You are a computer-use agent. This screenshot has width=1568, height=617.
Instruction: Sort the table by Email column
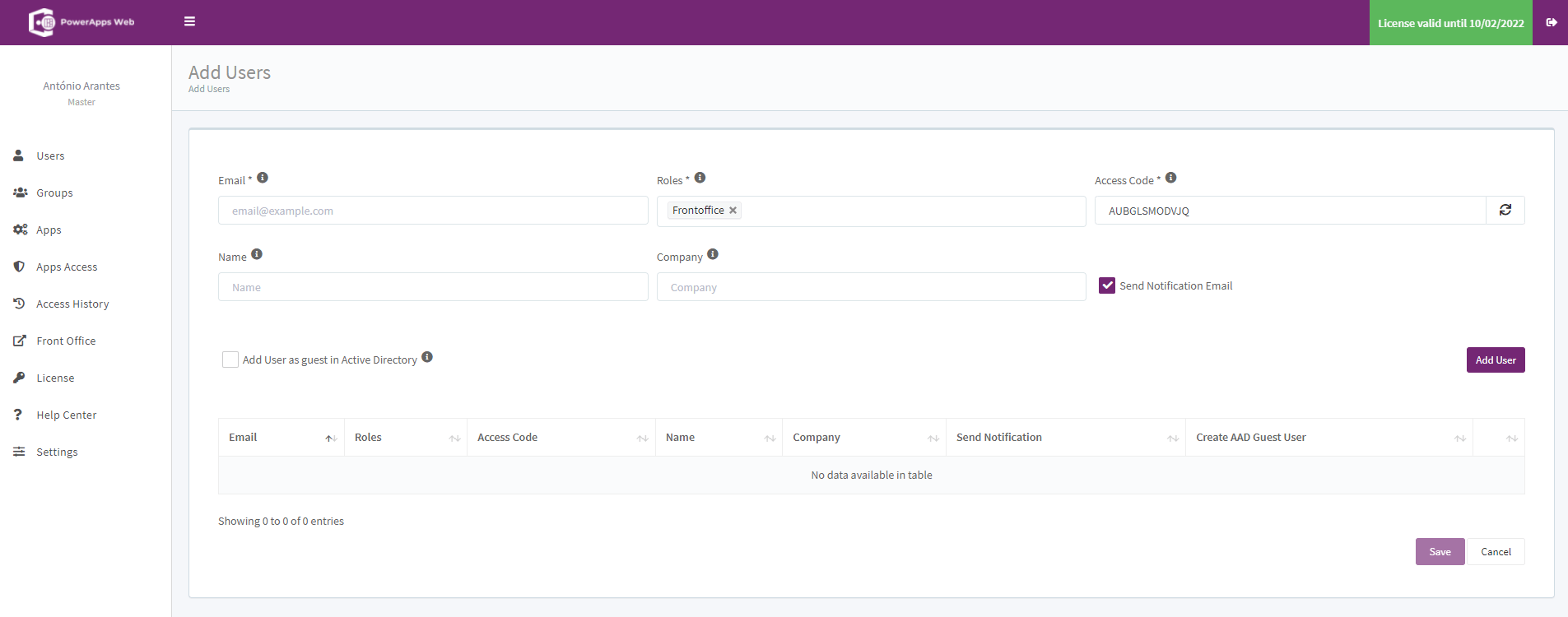tap(281, 438)
